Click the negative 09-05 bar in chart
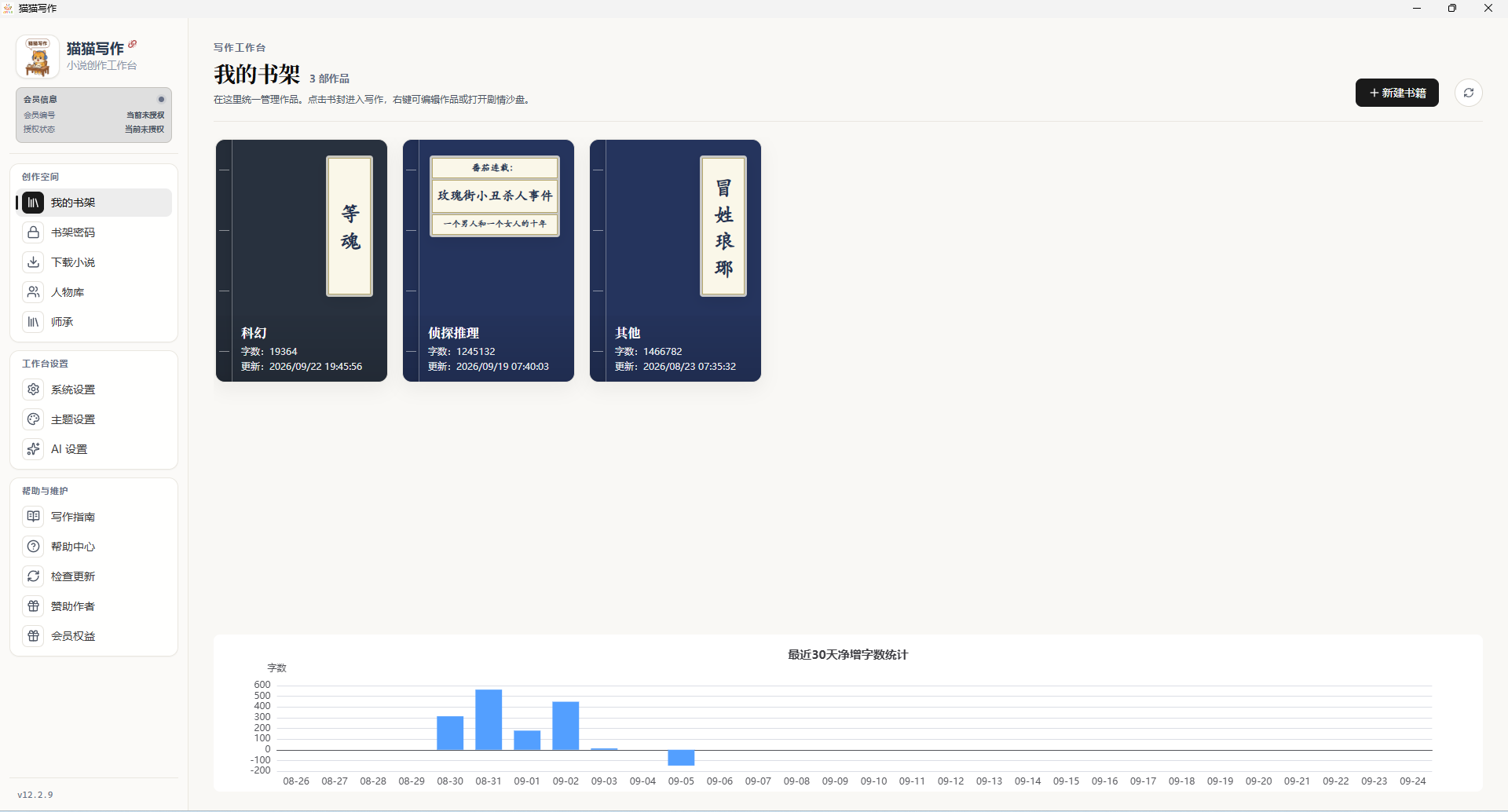Image resolution: width=1508 pixels, height=812 pixels. tap(681, 758)
